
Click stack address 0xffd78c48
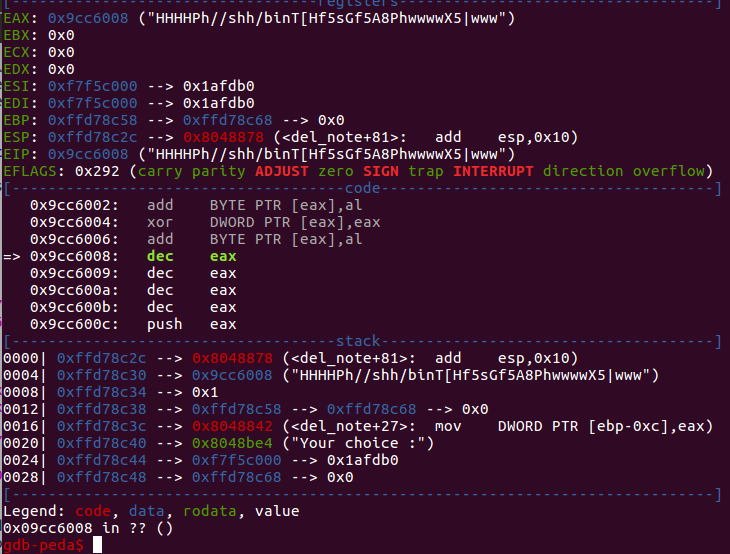(101, 478)
